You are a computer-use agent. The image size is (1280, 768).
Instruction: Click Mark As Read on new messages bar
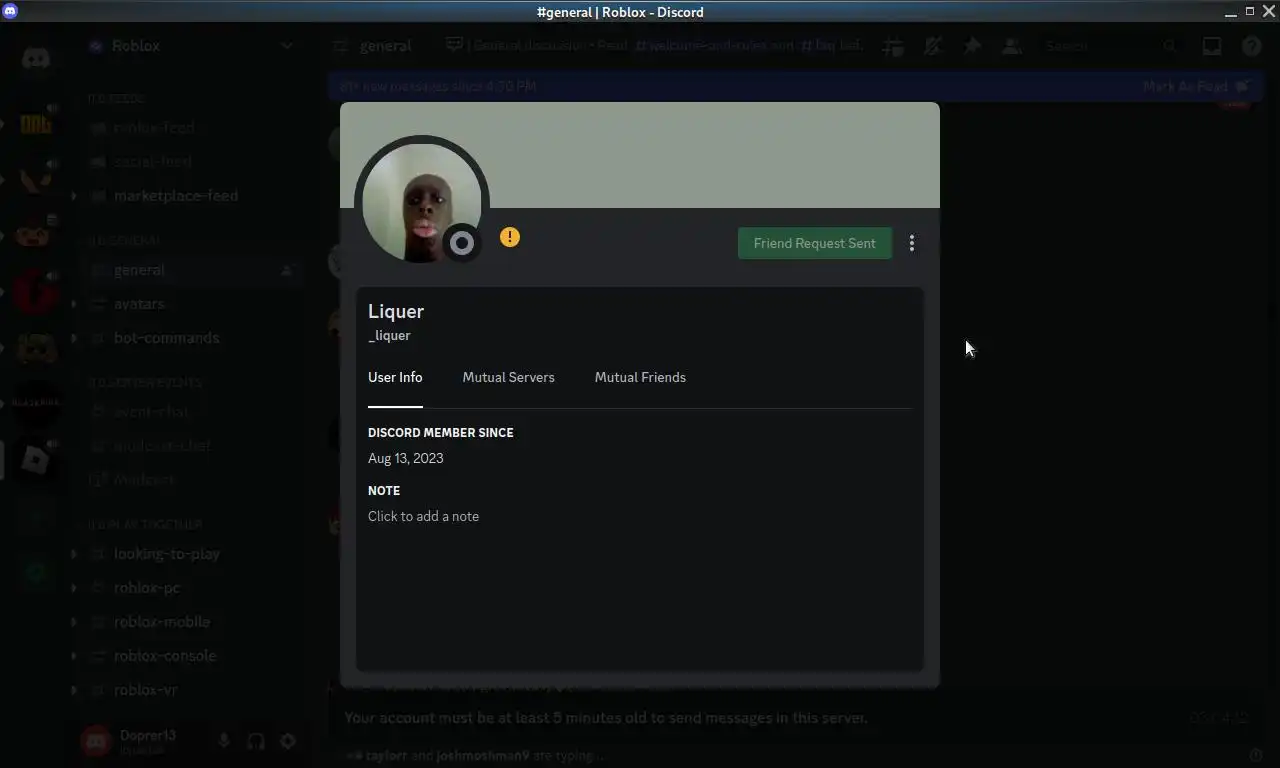coord(1196,86)
